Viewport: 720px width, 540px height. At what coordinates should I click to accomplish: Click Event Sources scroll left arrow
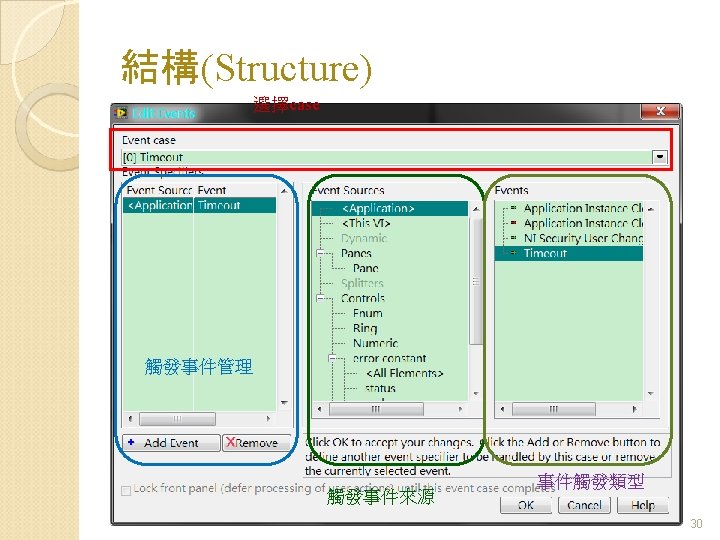(320, 409)
